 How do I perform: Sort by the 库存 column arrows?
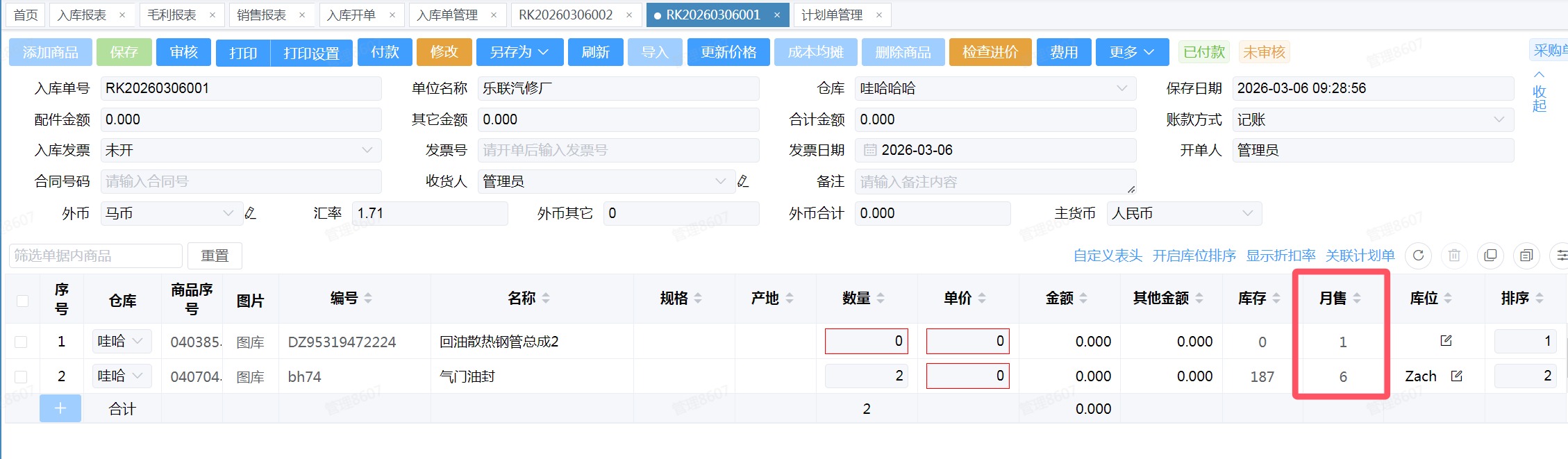[x=1276, y=298]
